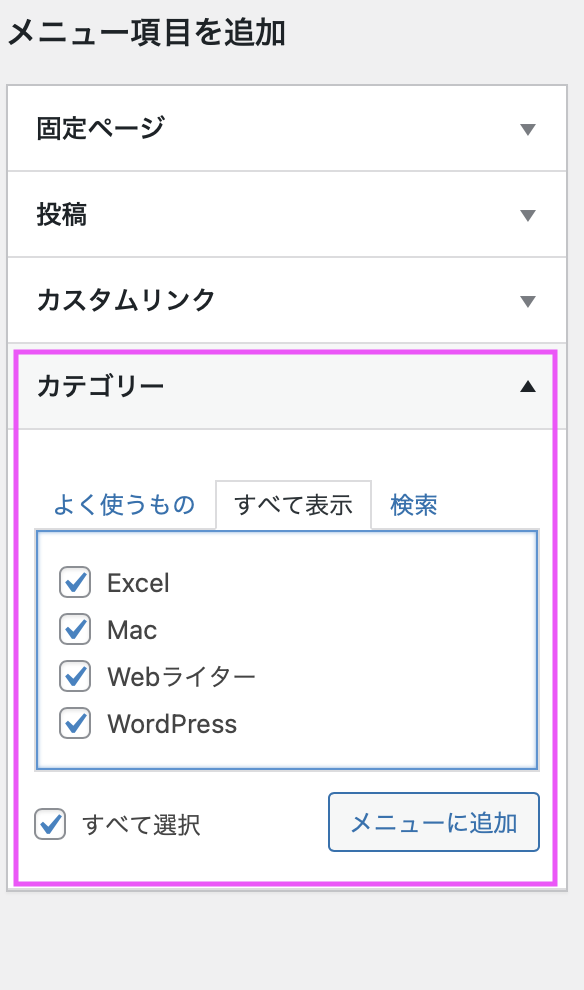This screenshot has width=584, height=990.
Task: Uncheck the Mac category checkbox
Action: pos(75,629)
